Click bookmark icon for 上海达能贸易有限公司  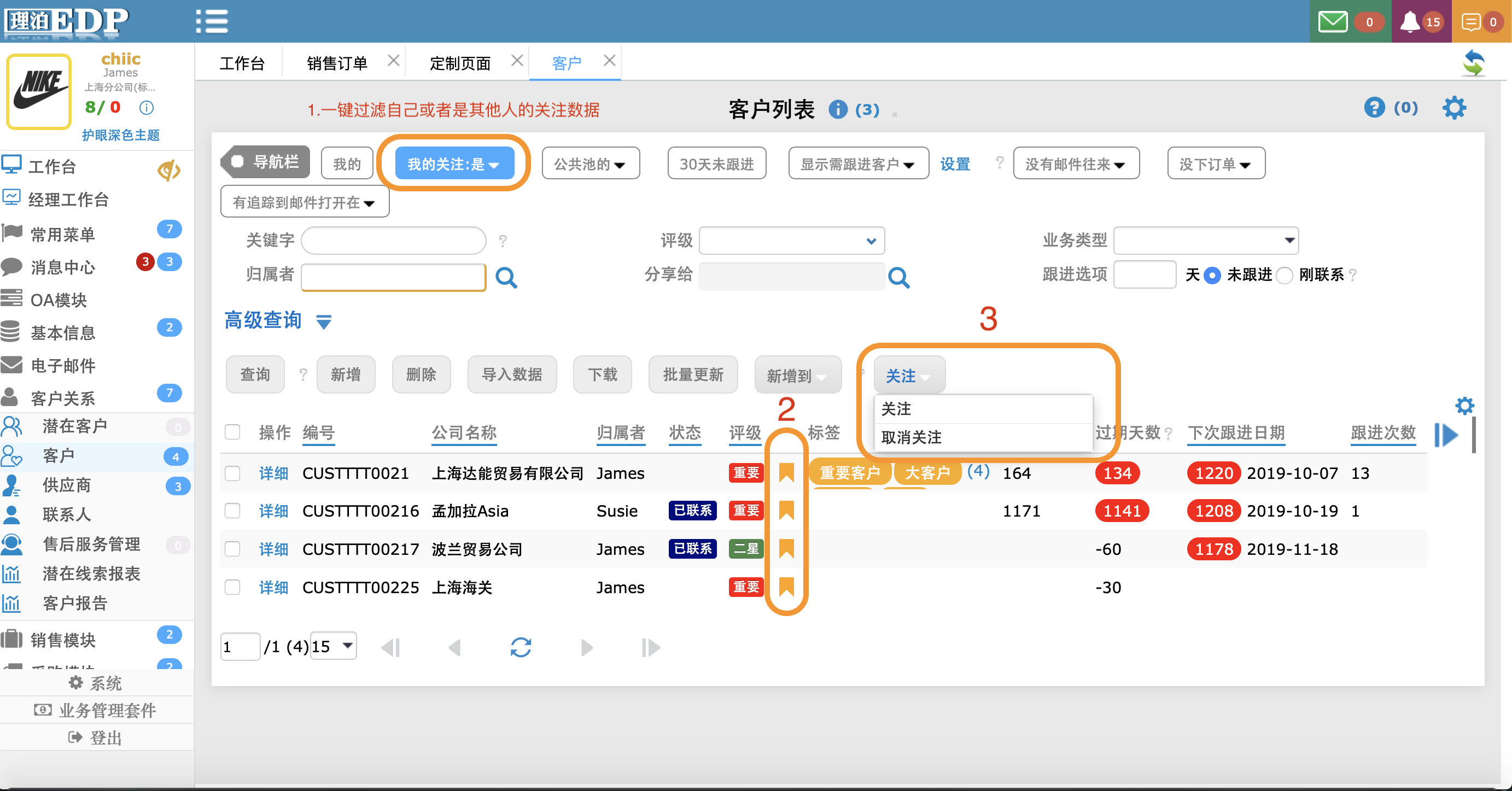coord(786,473)
